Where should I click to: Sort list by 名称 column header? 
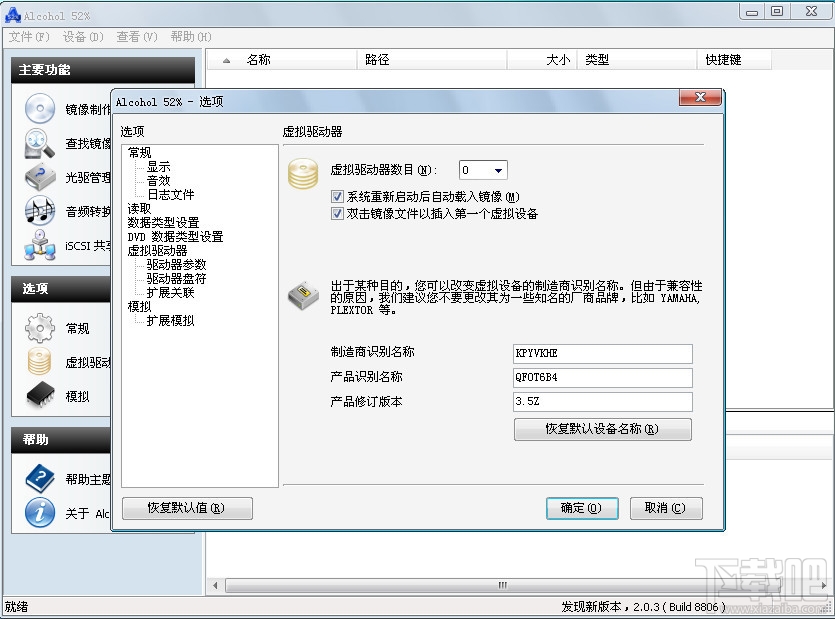pos(282,60)
